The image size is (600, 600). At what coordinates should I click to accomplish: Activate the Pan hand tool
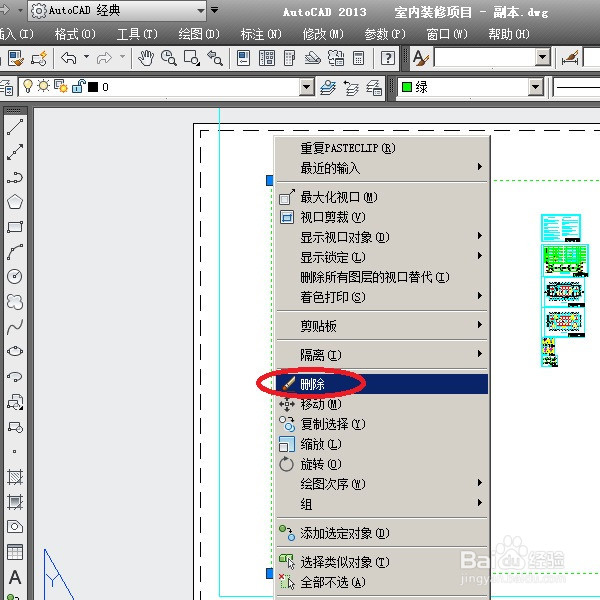(146, 58)
